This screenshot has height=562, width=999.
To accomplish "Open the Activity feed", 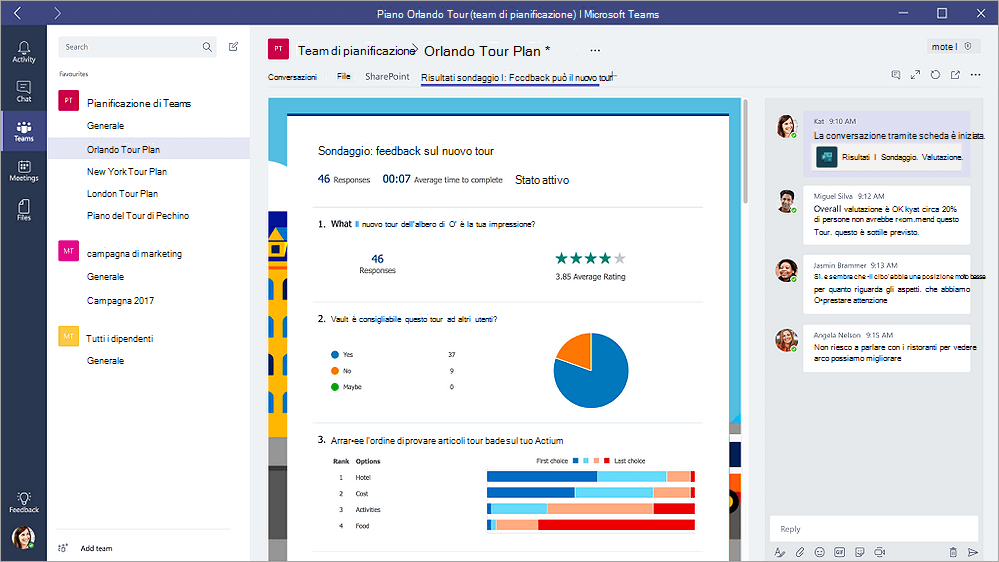I will (x=24, y=52).
